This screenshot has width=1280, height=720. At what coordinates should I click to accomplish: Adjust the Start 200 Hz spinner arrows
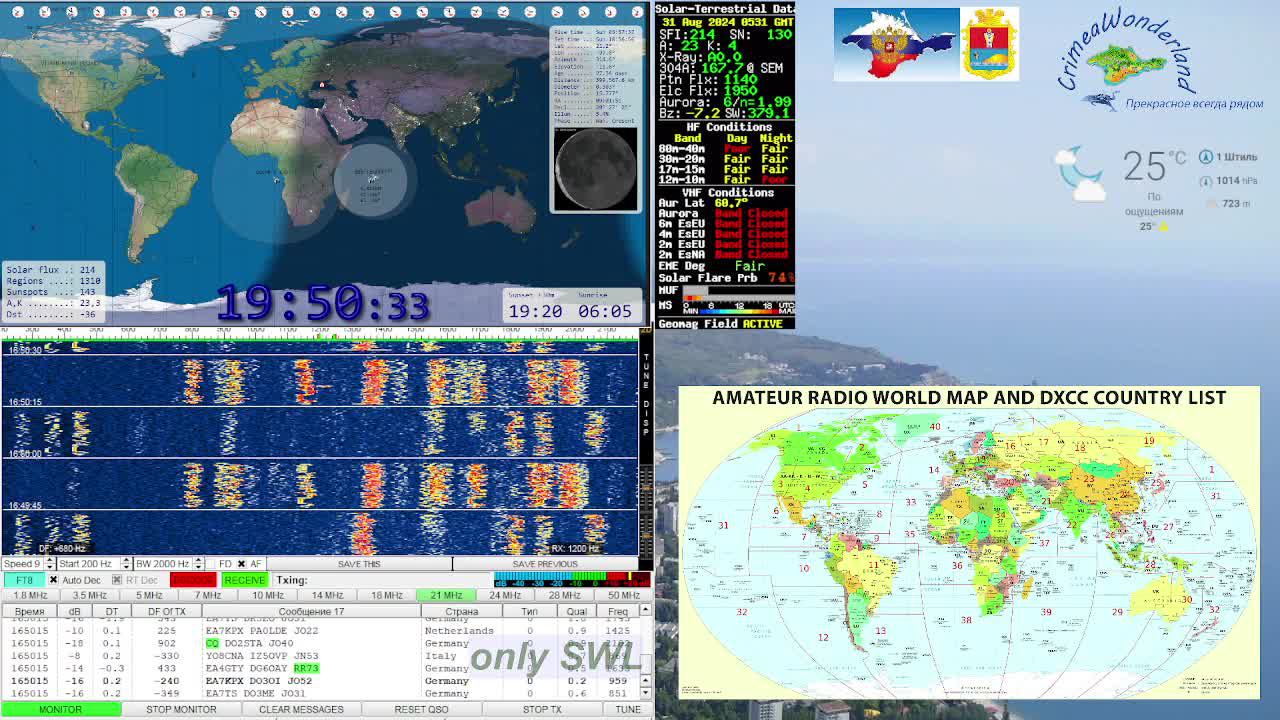[x=125, y=564]
